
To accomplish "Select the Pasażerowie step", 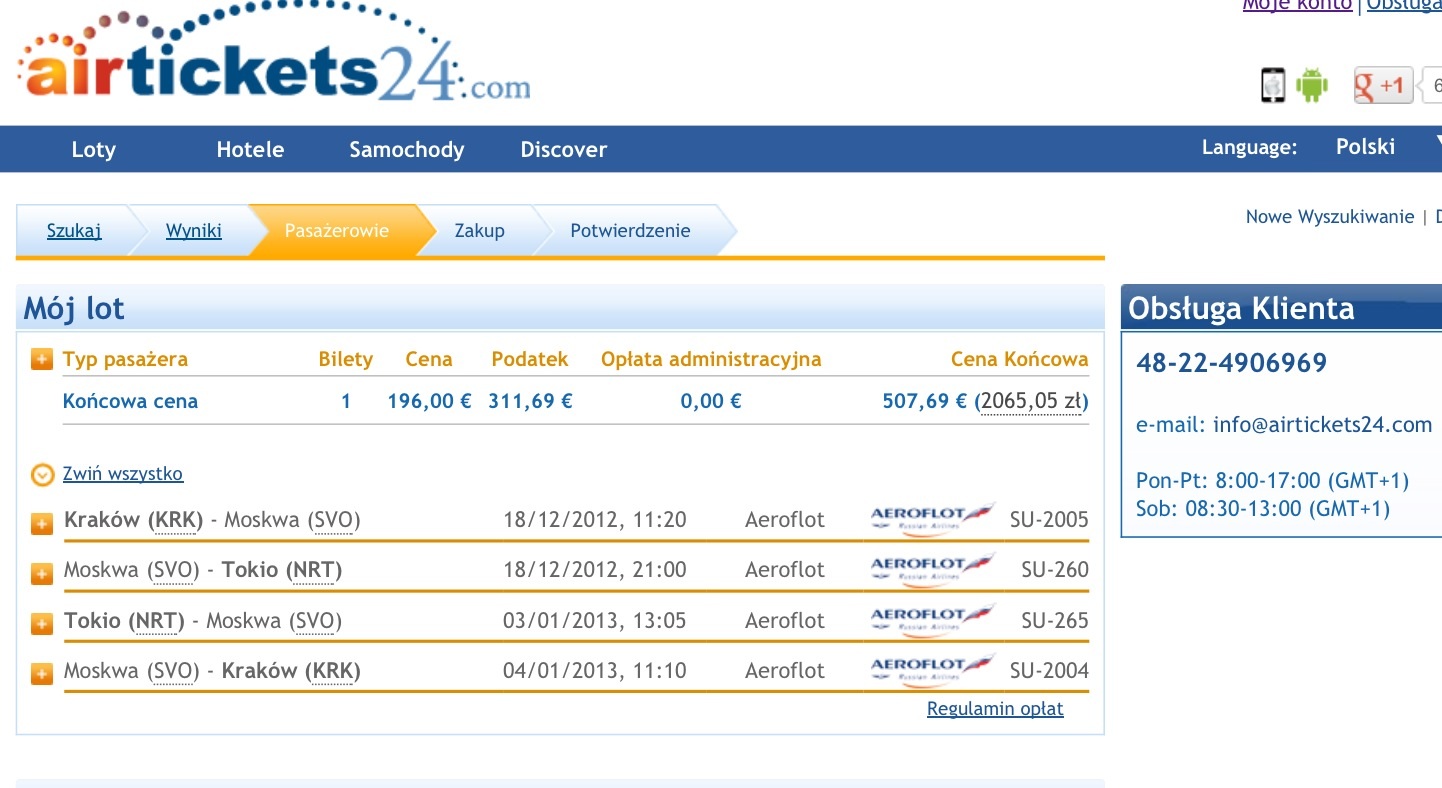I will (x=337, y=231).
